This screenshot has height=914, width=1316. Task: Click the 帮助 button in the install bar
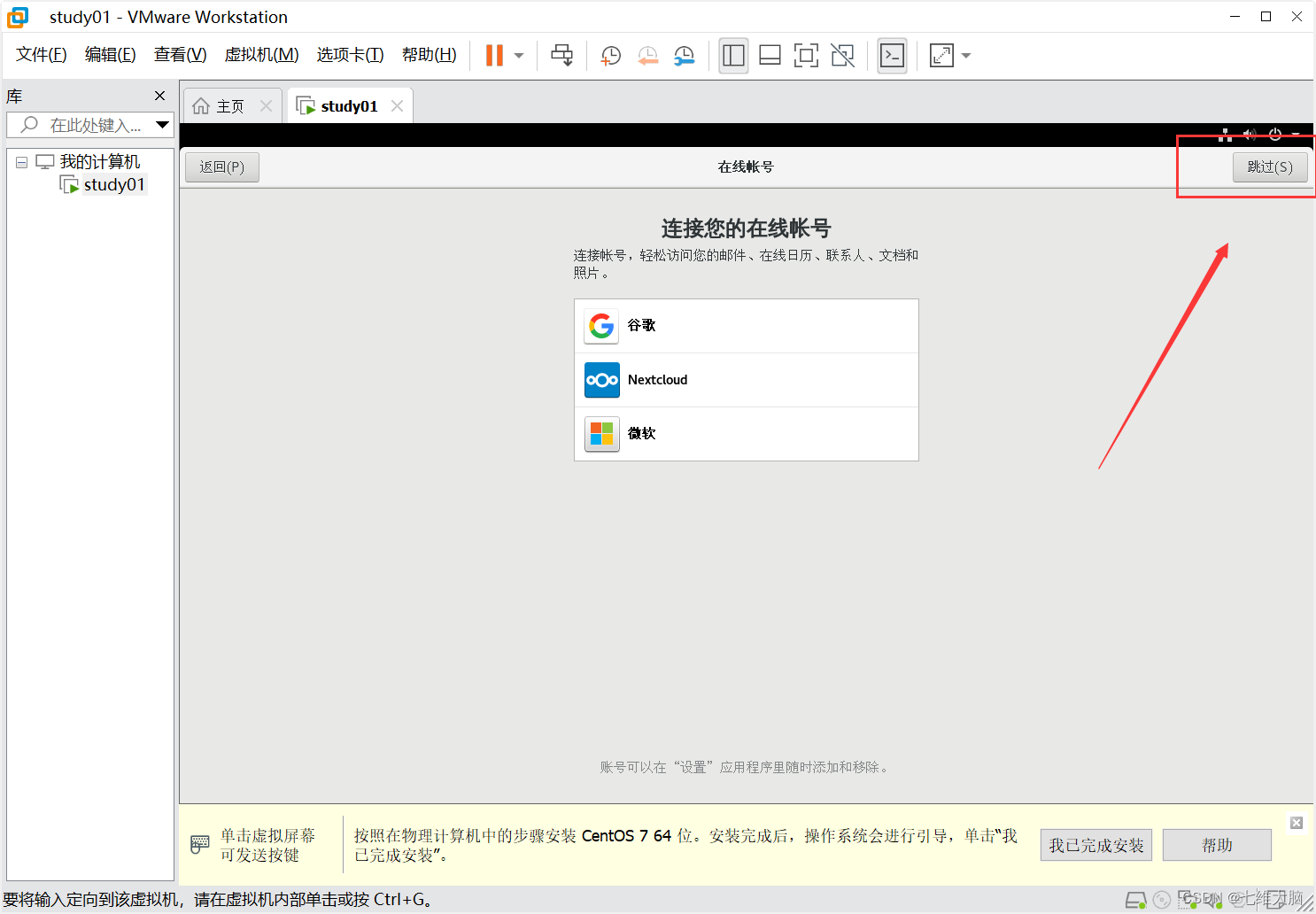click(x=1217, y=846)
